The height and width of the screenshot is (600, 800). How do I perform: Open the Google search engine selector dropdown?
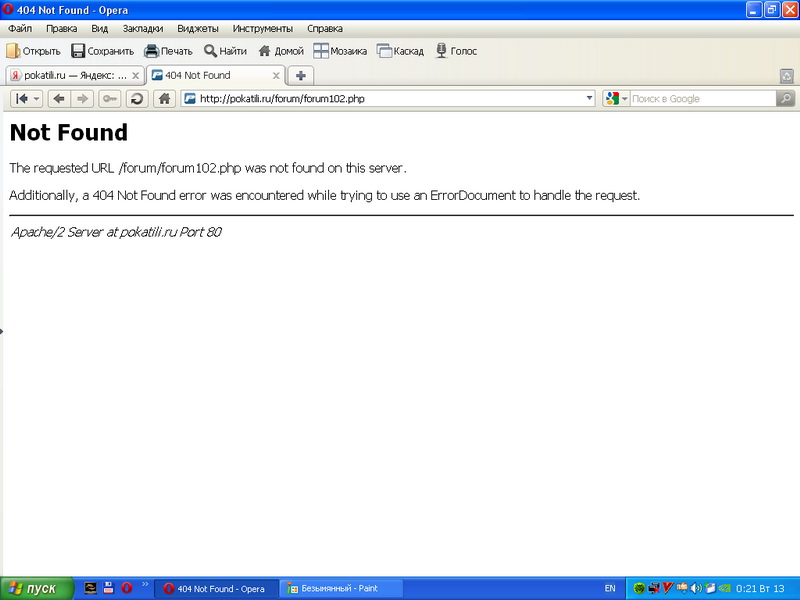pyautogui.click(x=616, y=98)
